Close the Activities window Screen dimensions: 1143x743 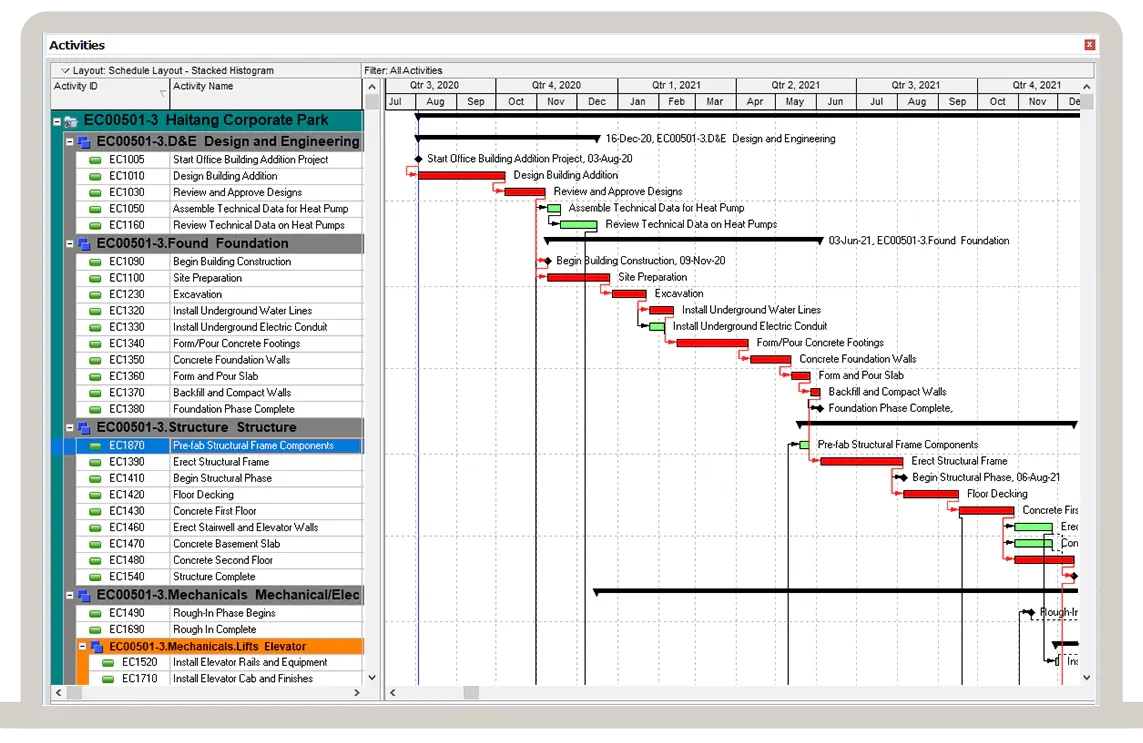pos(1090,45)
